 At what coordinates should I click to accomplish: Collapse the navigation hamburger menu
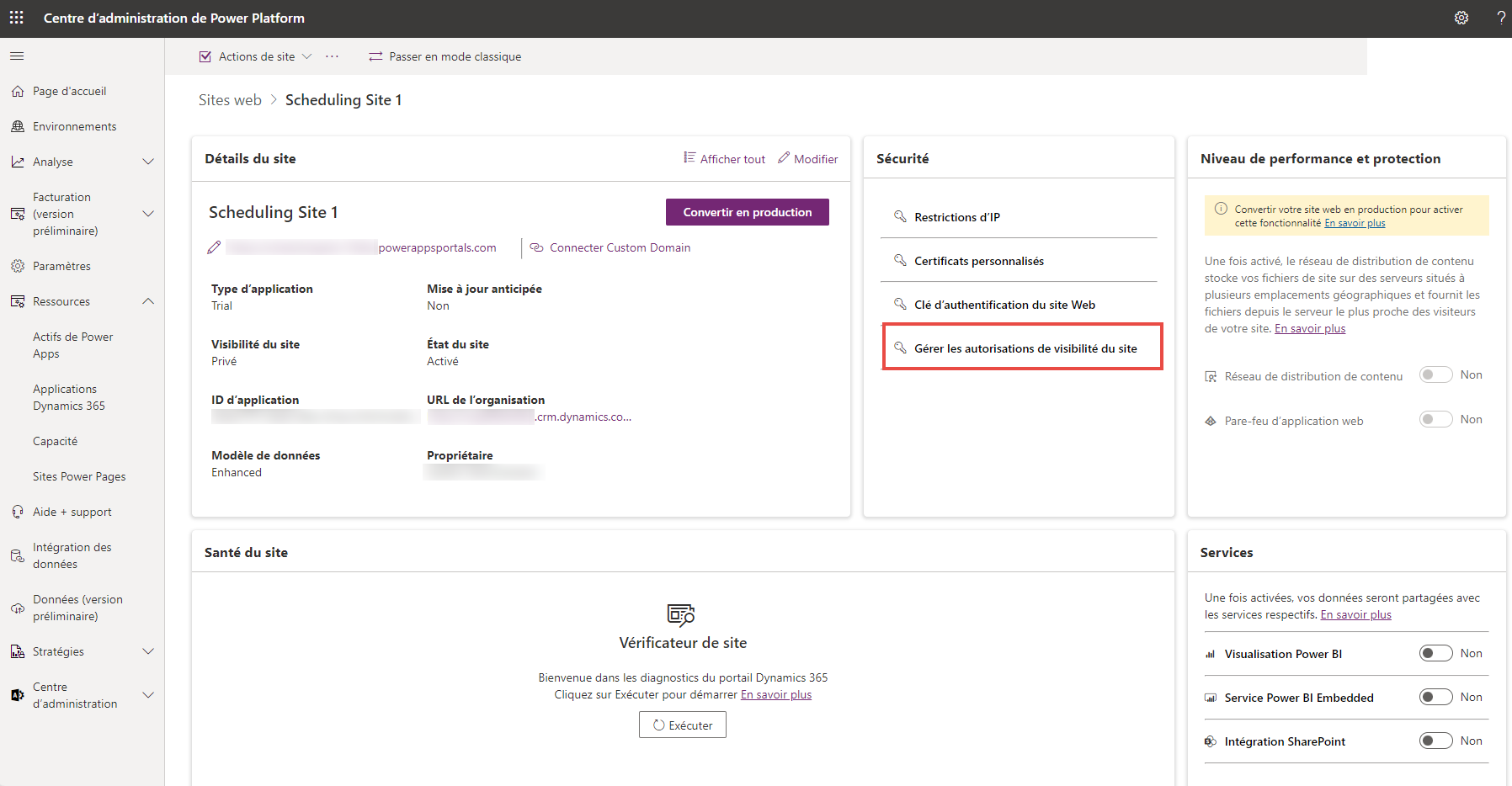[x=17, y=56]
